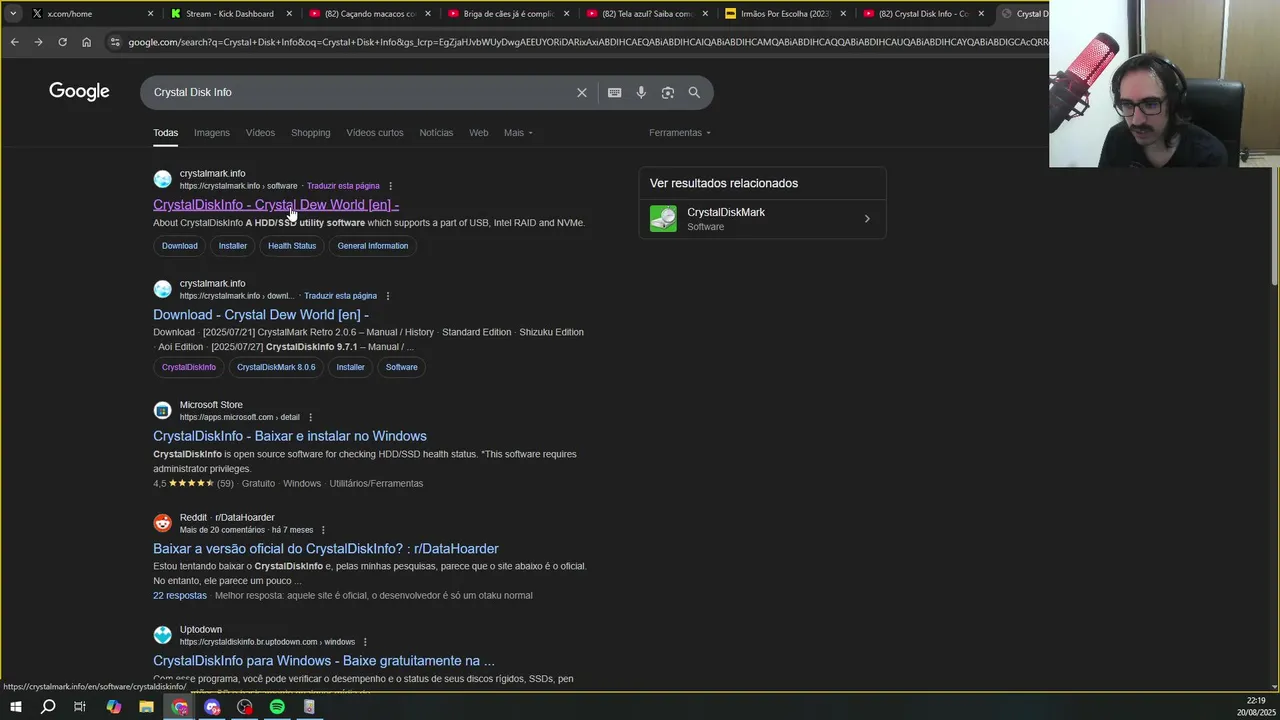
Task: Open more options for second crystalmark.info result
Action: (x=388, y=296)
